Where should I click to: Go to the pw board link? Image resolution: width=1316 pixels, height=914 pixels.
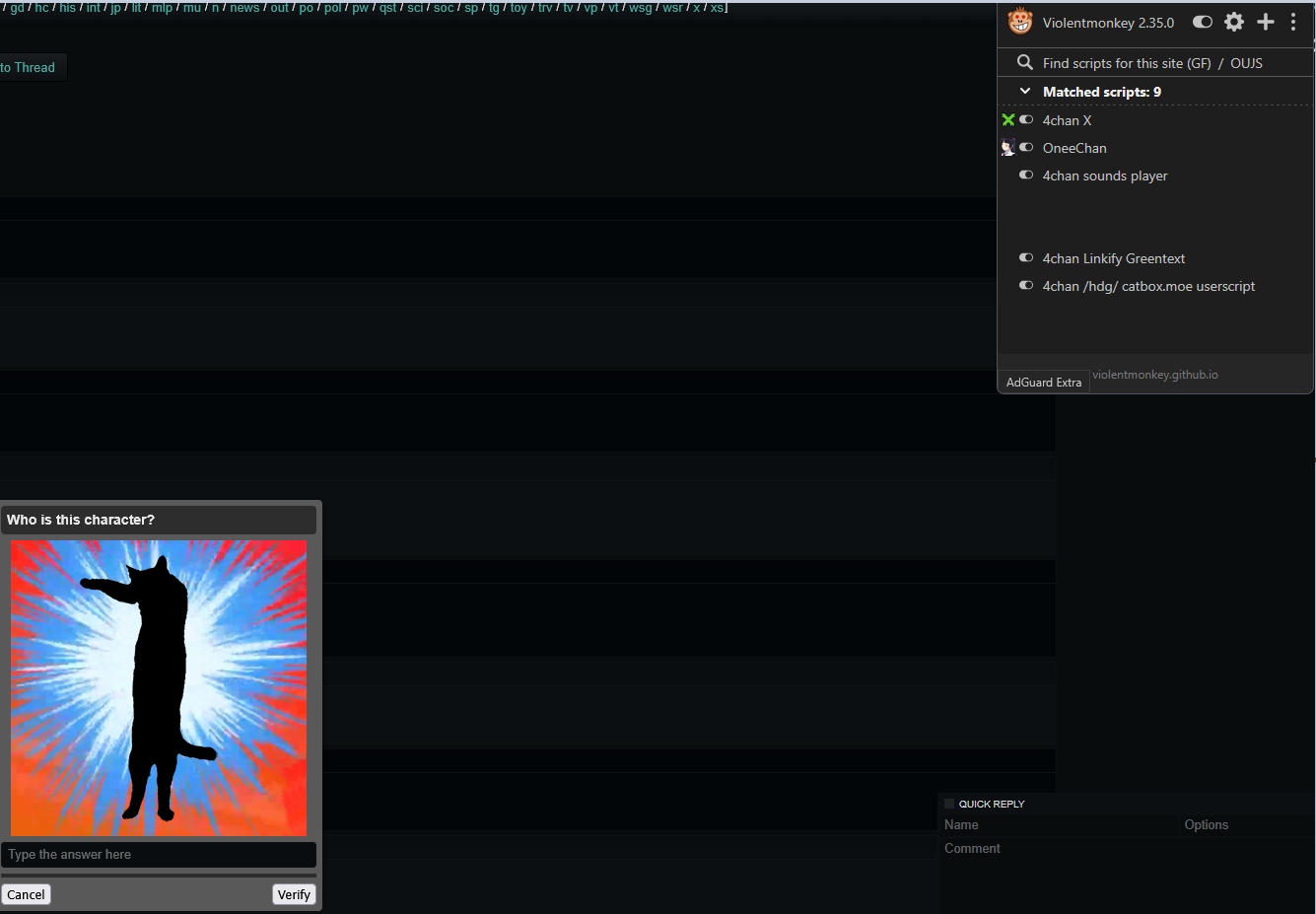click(361, 8)
